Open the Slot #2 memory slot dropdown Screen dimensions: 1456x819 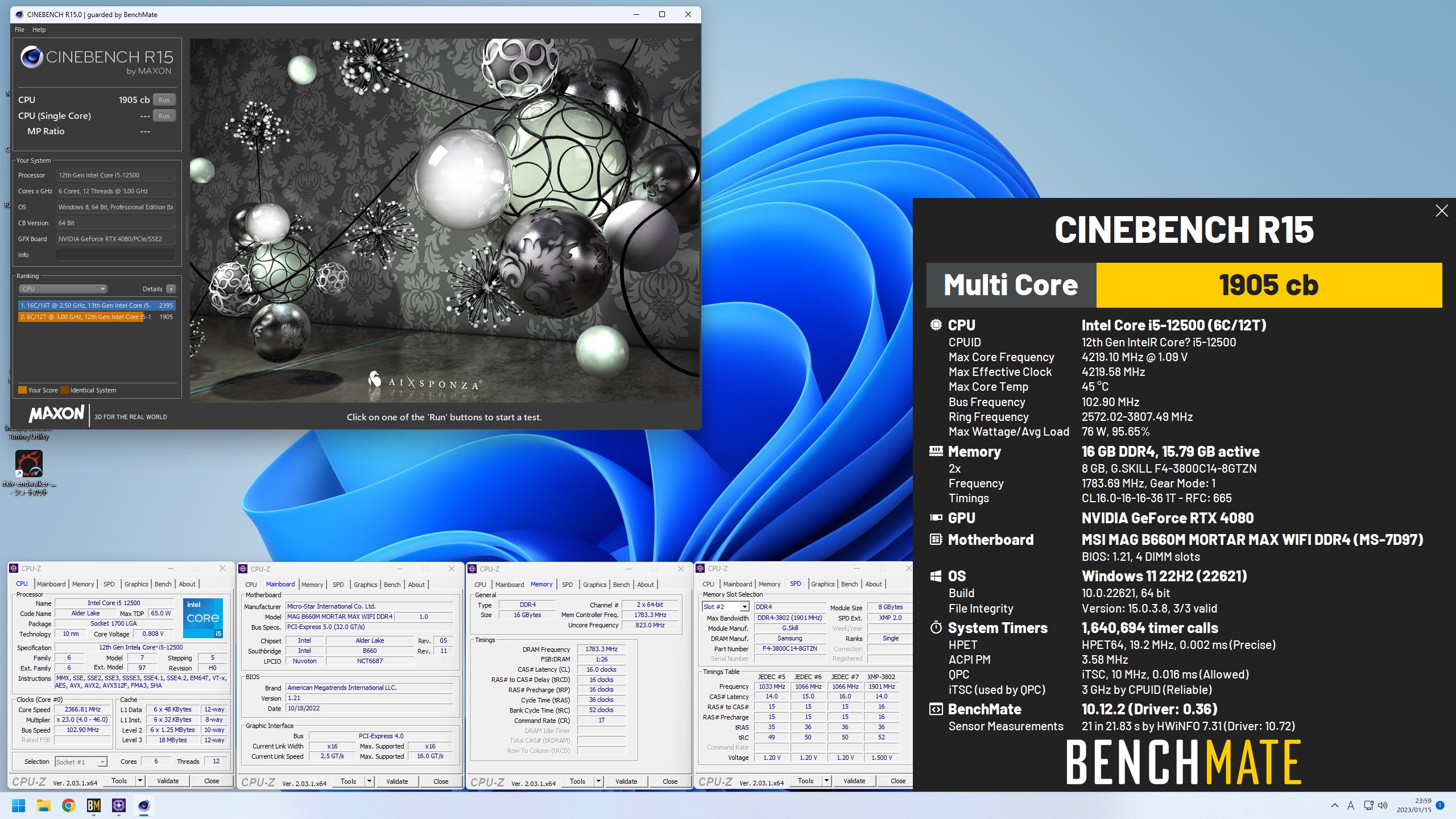pyautogui.click(x=726, y=607)
